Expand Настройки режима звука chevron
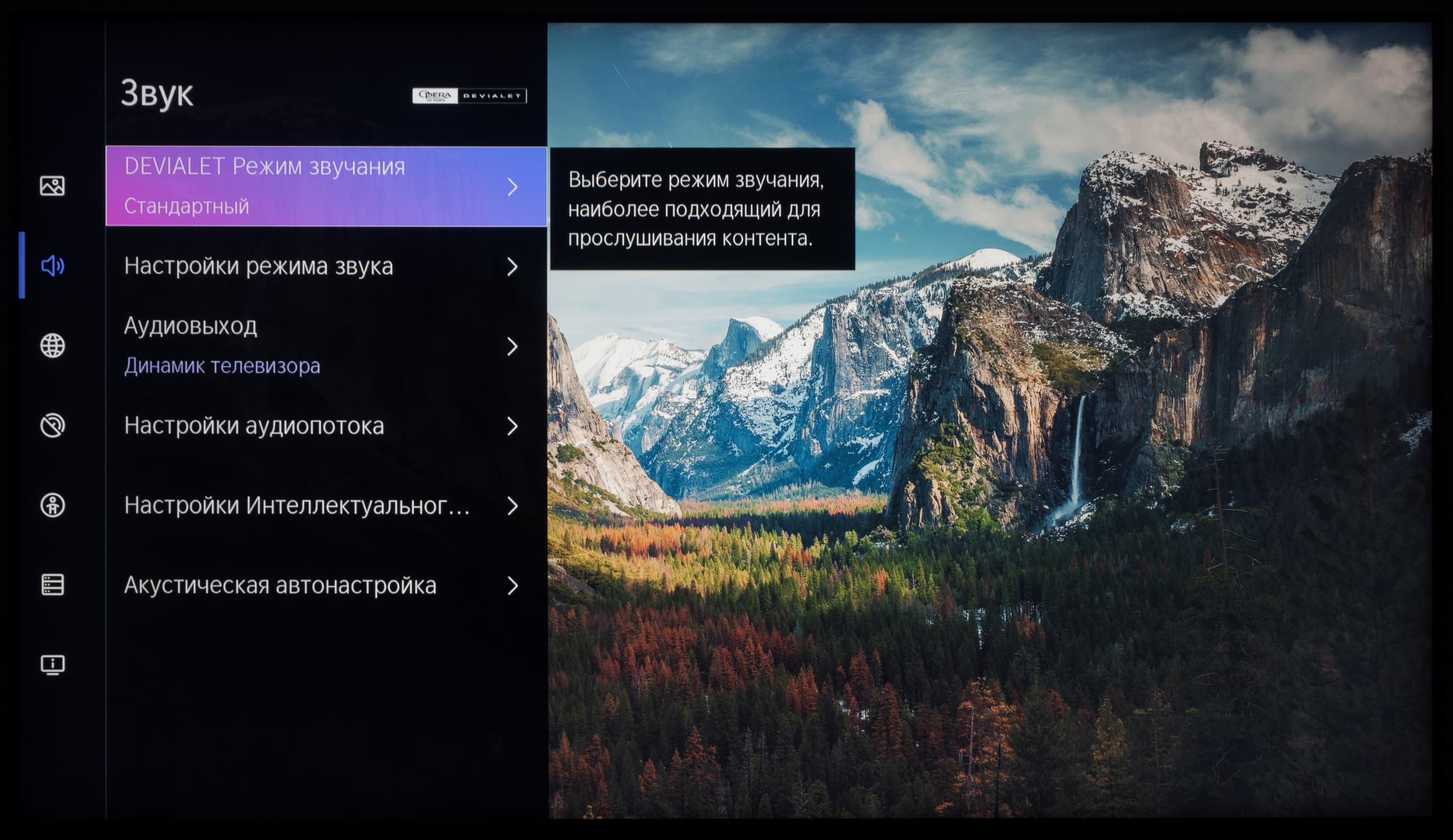This screenshot has width=1453, height=840. (x=512, y=267)
